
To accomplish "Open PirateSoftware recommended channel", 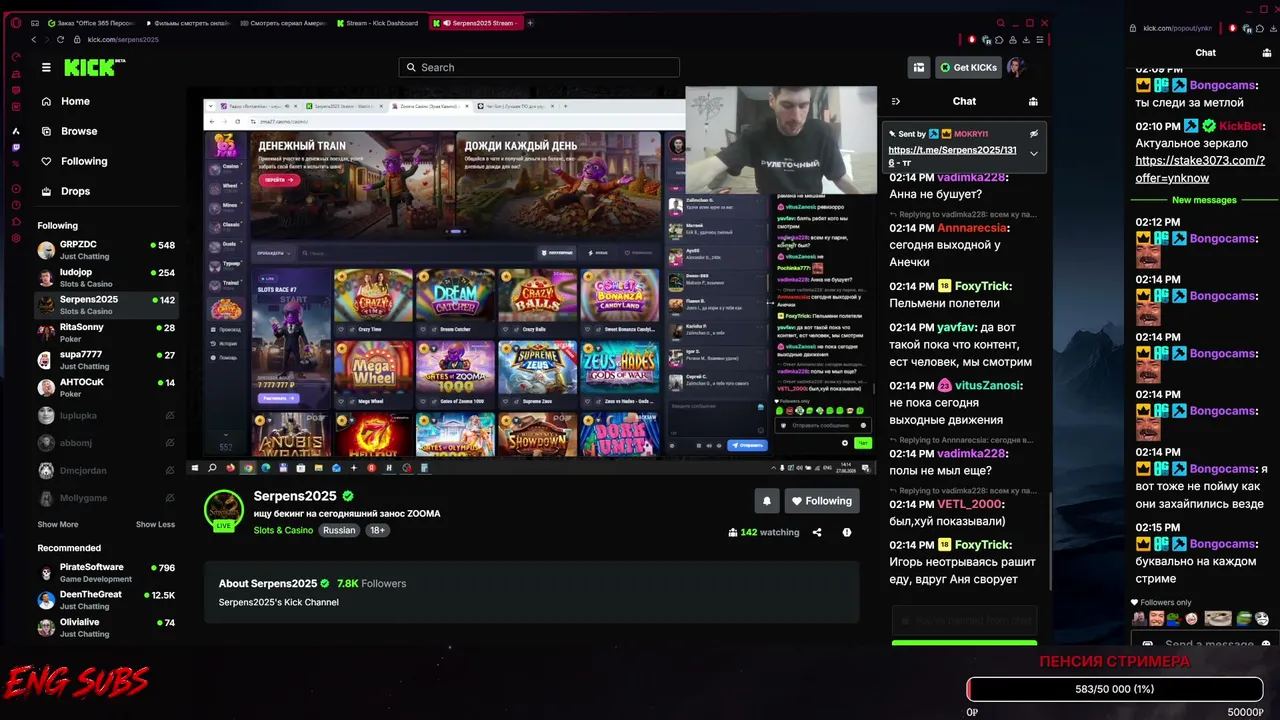I will [x=107, y=572].
